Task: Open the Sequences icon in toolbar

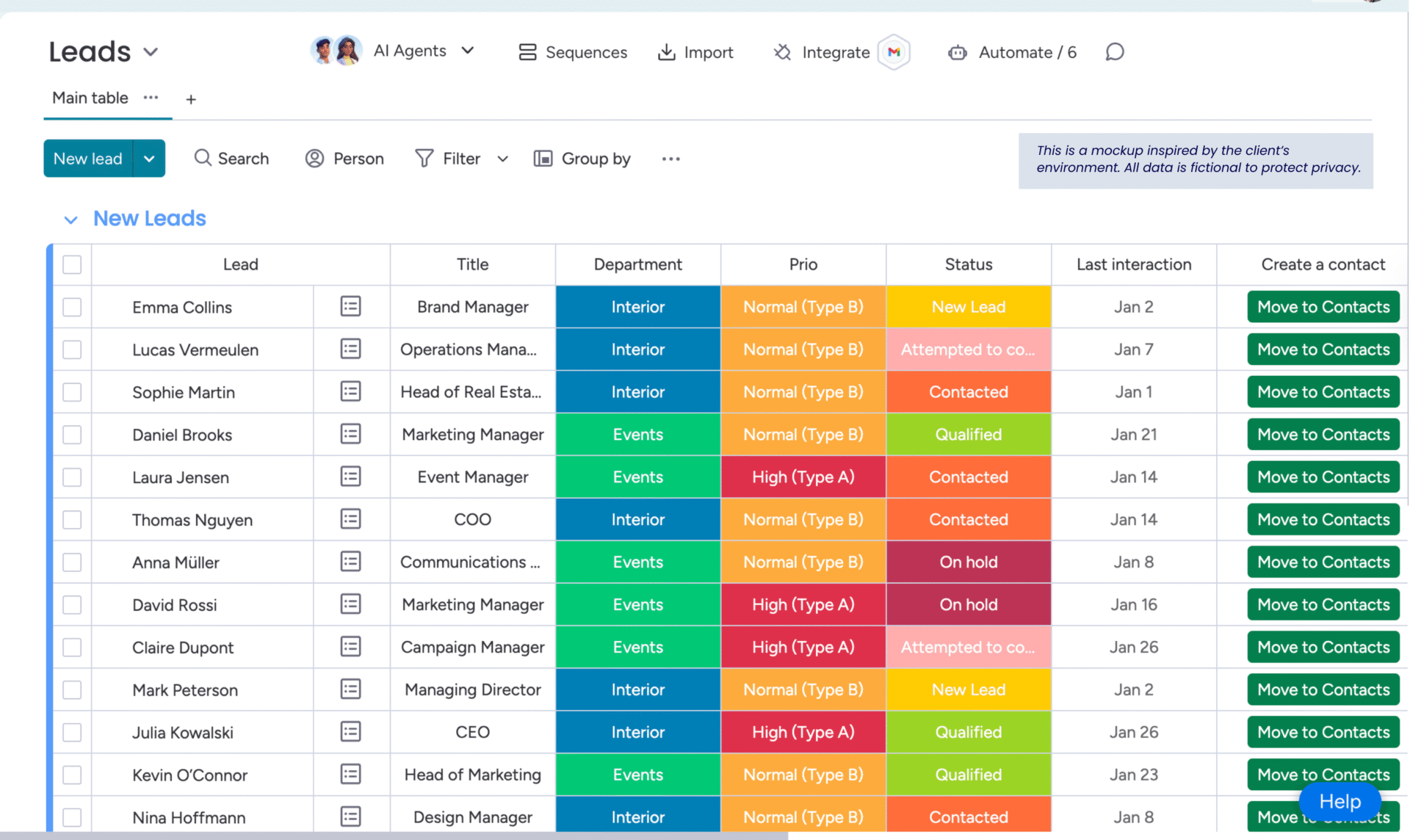Action: (527, 52)
